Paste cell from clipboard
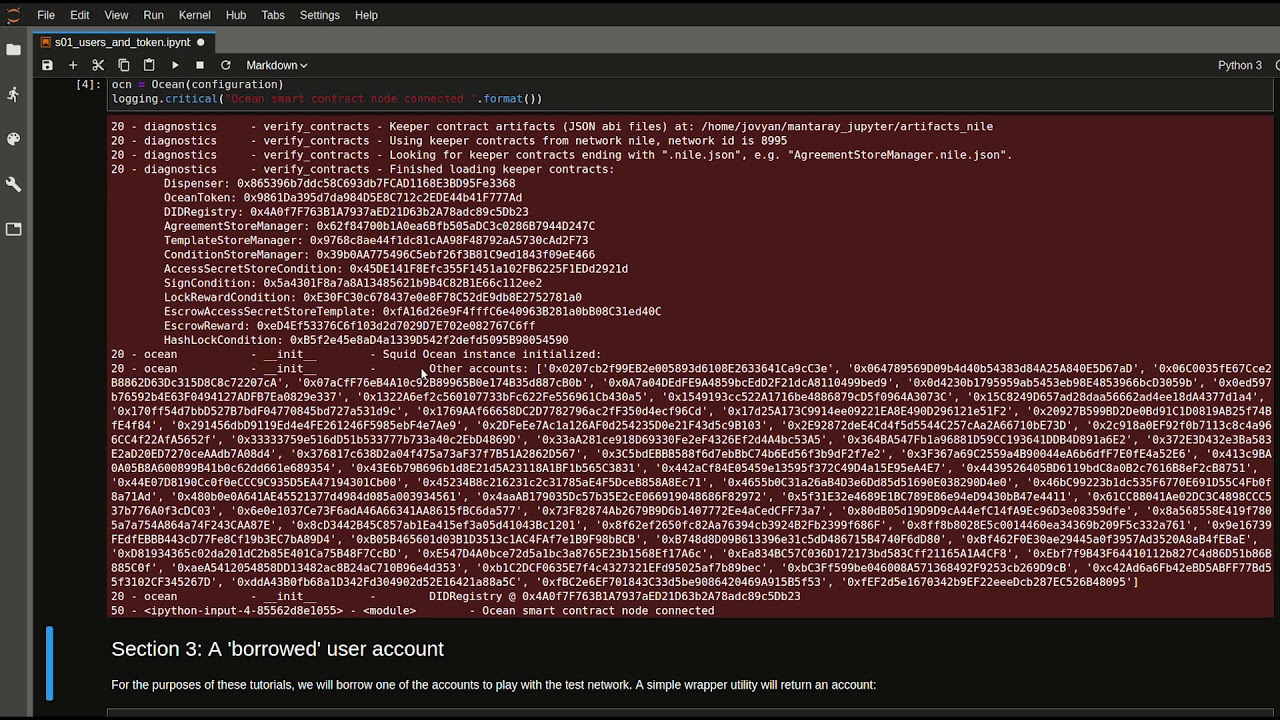The width and height of the screenshot is (1280, 720). pos(149,65)
